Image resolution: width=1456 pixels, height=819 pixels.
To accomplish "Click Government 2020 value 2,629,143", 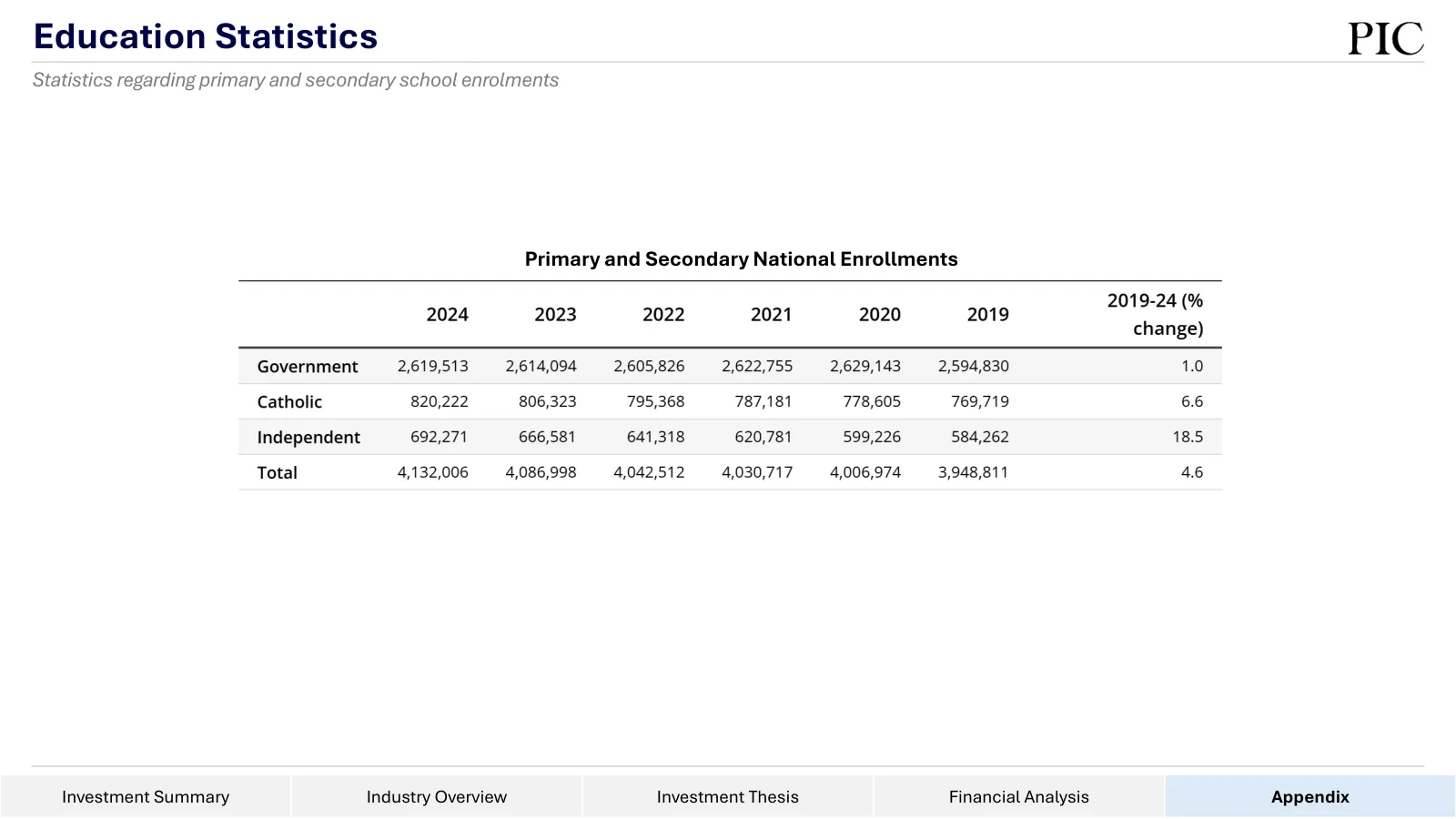I will tap(865, 366).
